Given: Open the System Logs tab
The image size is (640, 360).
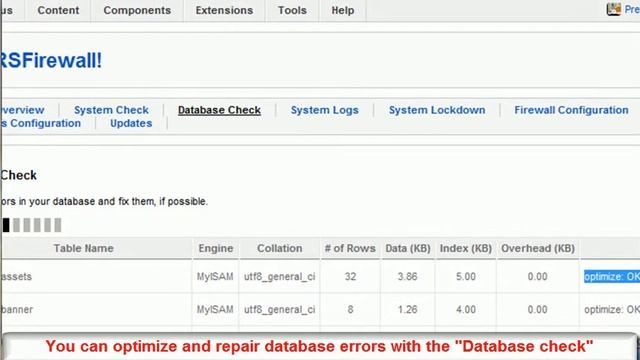Looking at the screenshot, I should [x=324, y=110].
